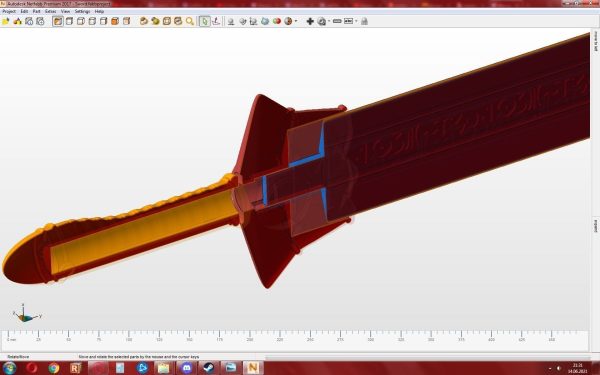
Task: Click the yellow triangles add part icon
Action: coord(18,21)
